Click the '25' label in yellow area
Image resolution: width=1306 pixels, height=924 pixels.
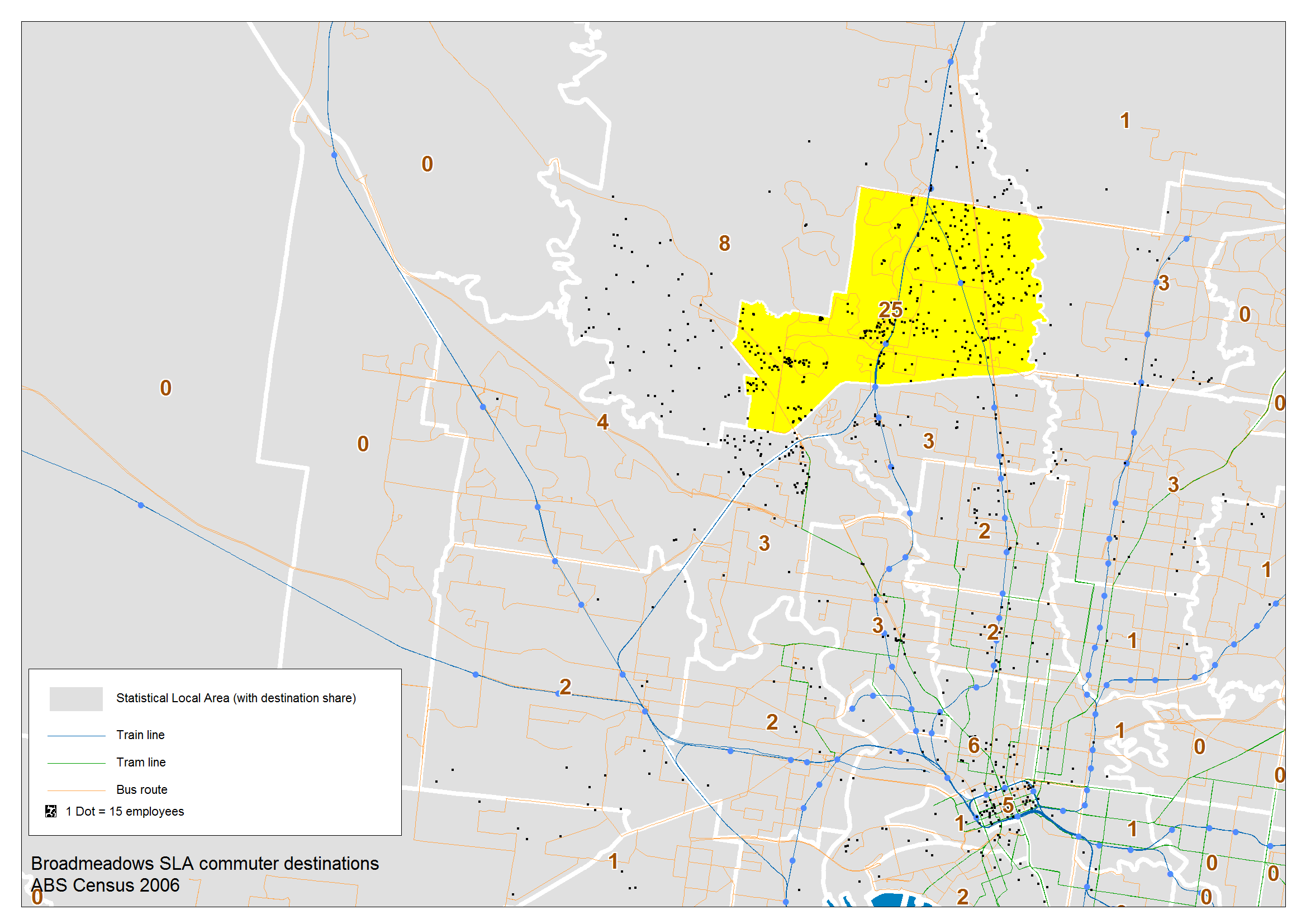pyautogui.click(x=890, y=309)
